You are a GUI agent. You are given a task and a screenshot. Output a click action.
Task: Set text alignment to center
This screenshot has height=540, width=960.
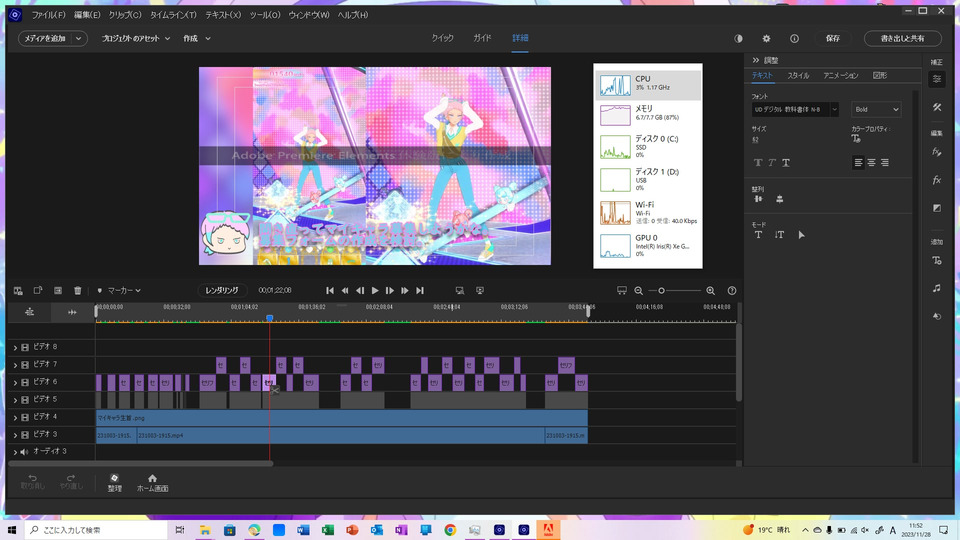pos(871,163)
